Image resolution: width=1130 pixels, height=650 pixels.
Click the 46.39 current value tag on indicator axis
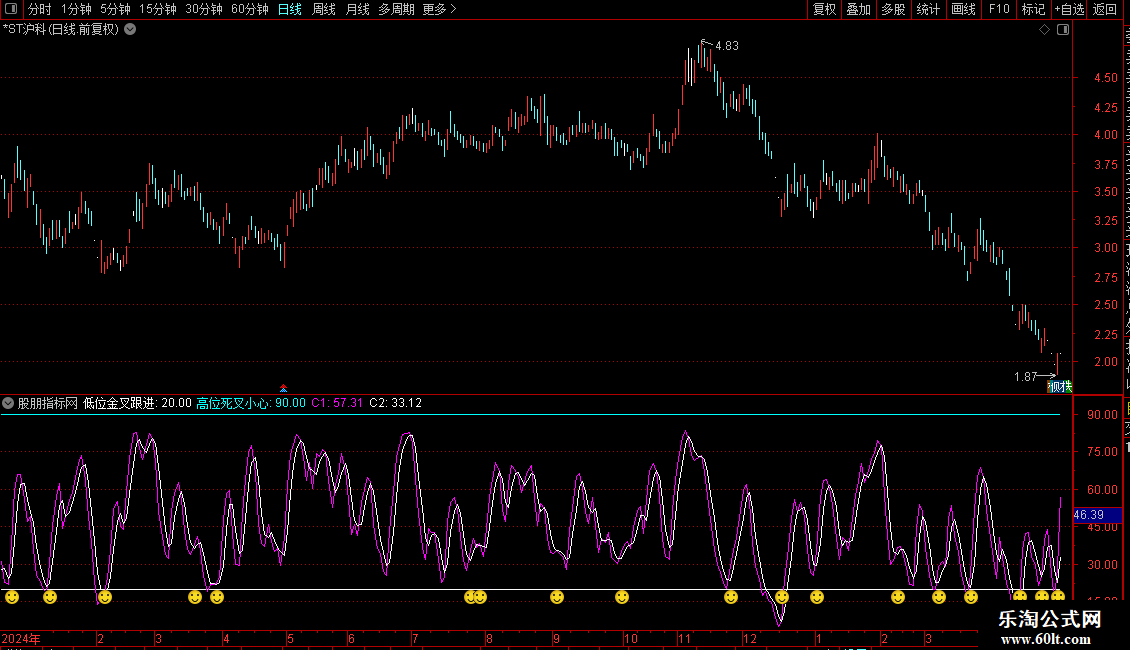(x=1098, y=515)
